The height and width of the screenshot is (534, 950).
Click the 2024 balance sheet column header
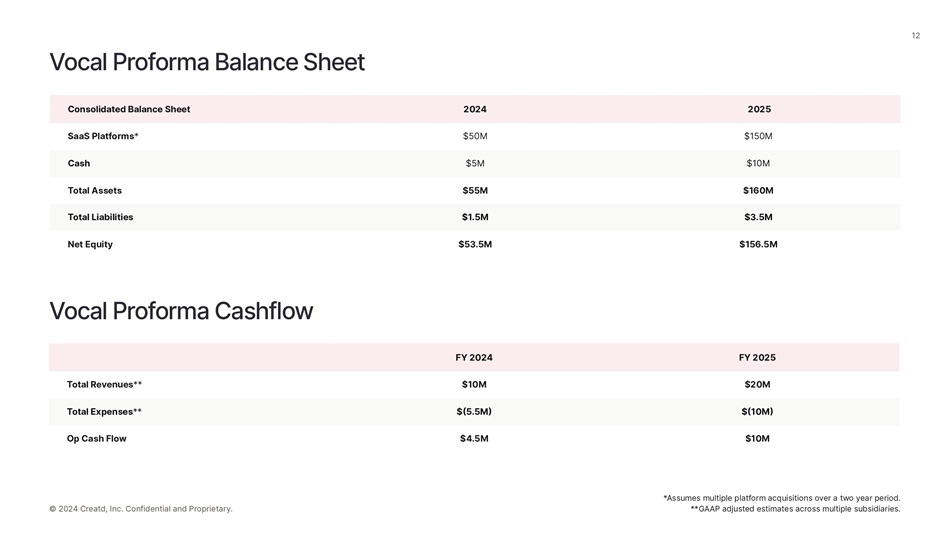click(475, 109)
